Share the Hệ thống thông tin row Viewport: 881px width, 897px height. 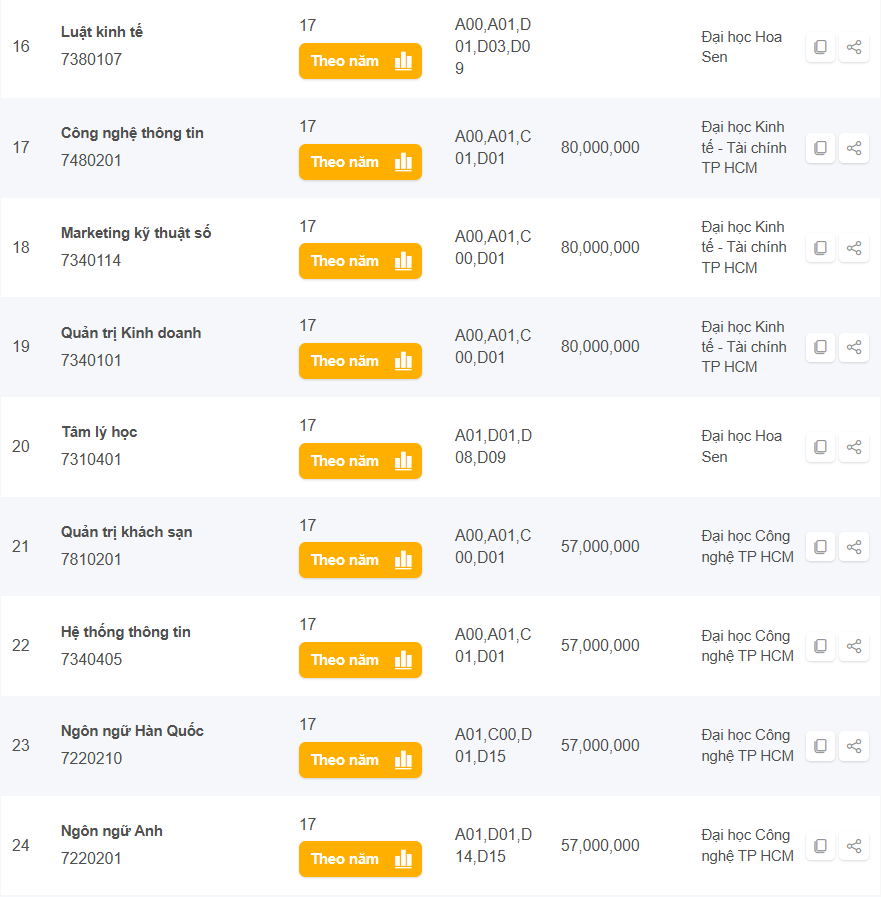click(x=854, y=646)
